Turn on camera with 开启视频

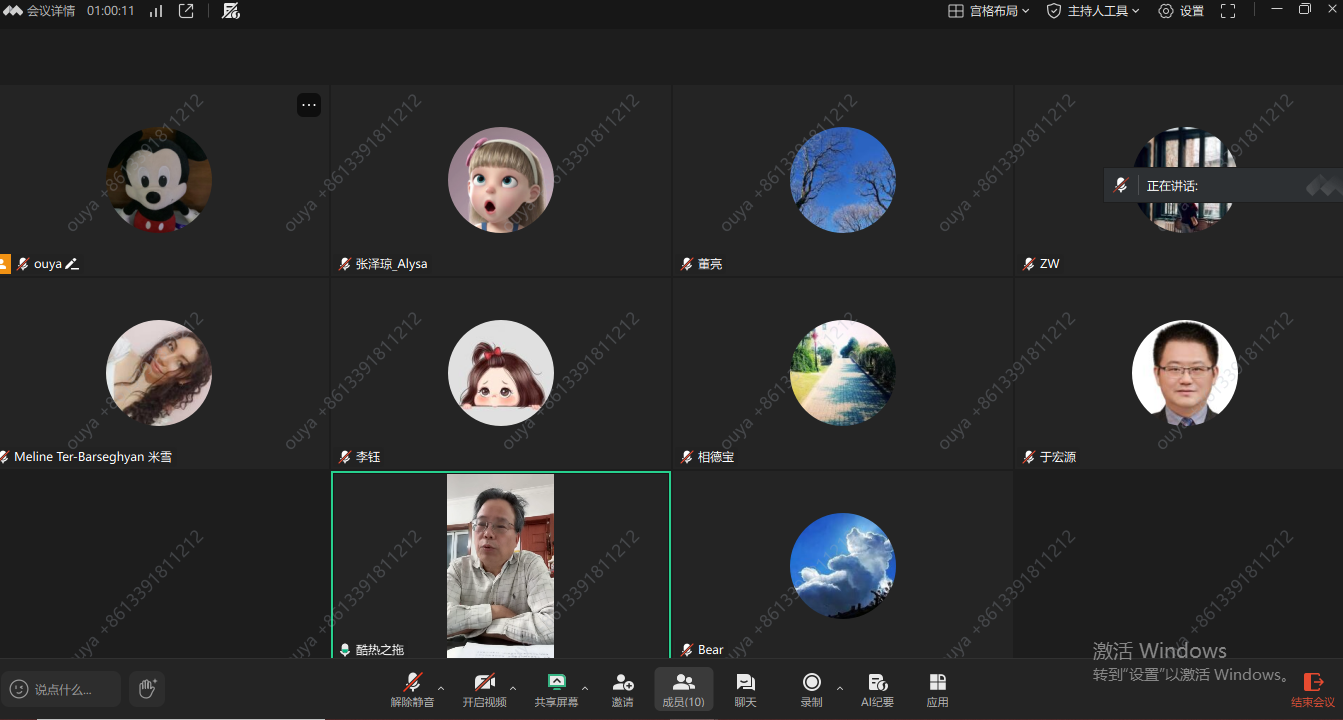click(484, 688)
